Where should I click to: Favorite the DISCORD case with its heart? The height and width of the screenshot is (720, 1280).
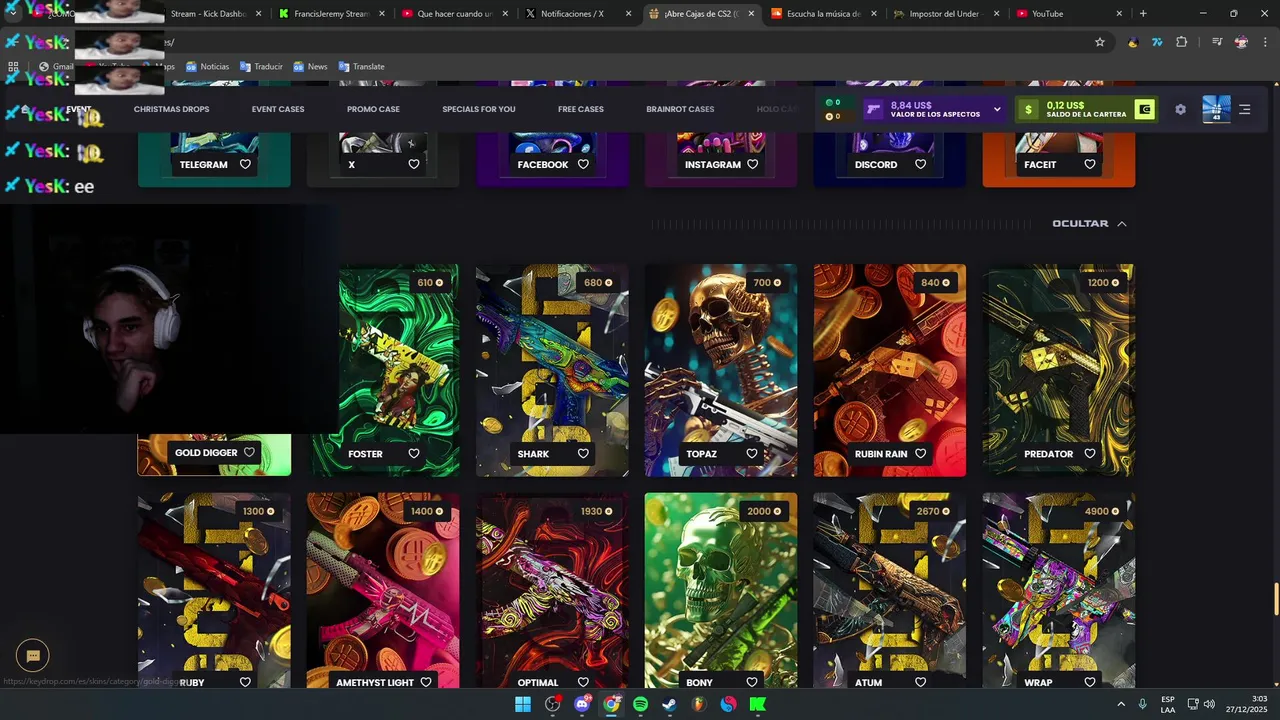[x=920, y=164]
